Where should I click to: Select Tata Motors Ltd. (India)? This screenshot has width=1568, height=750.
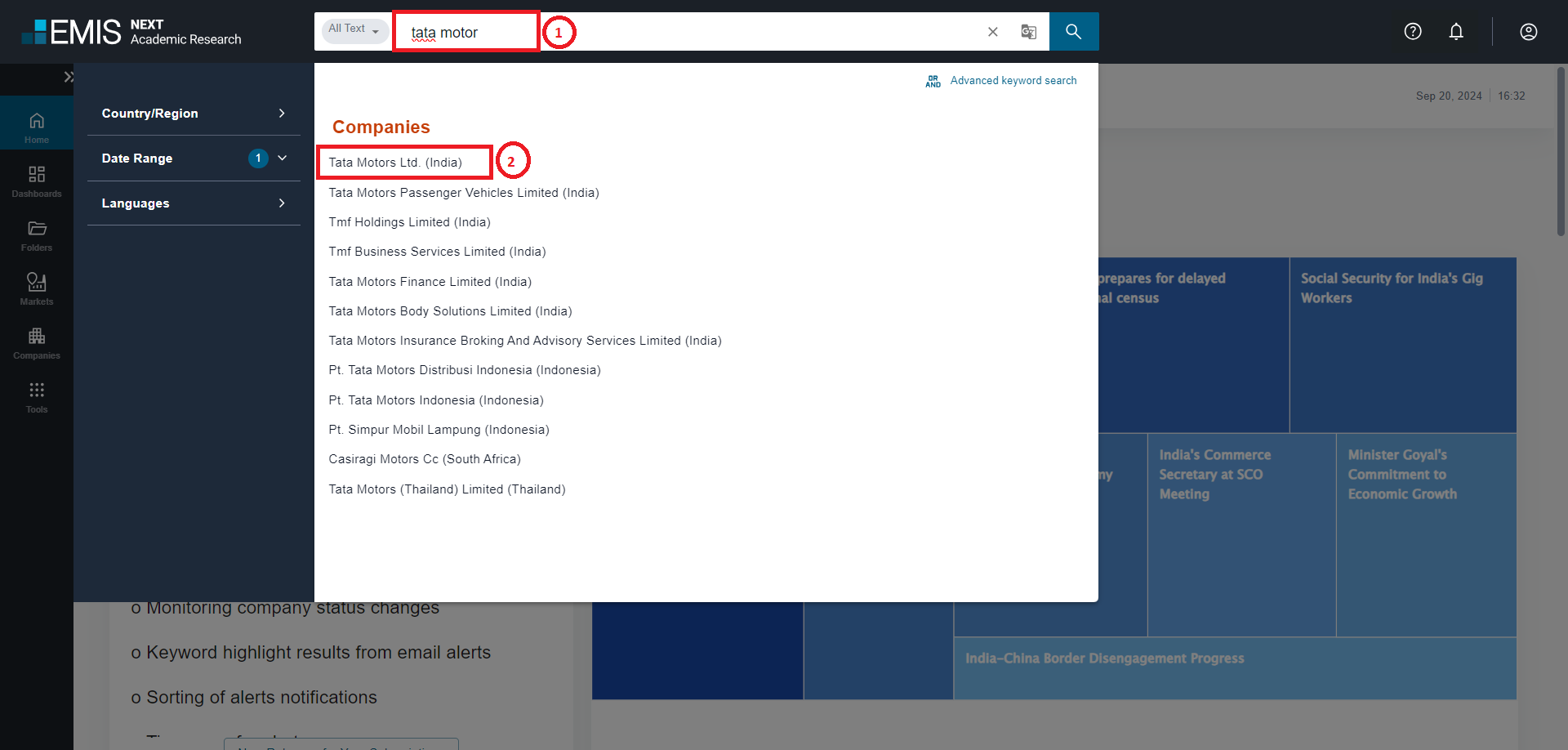(x=395, y=163)
